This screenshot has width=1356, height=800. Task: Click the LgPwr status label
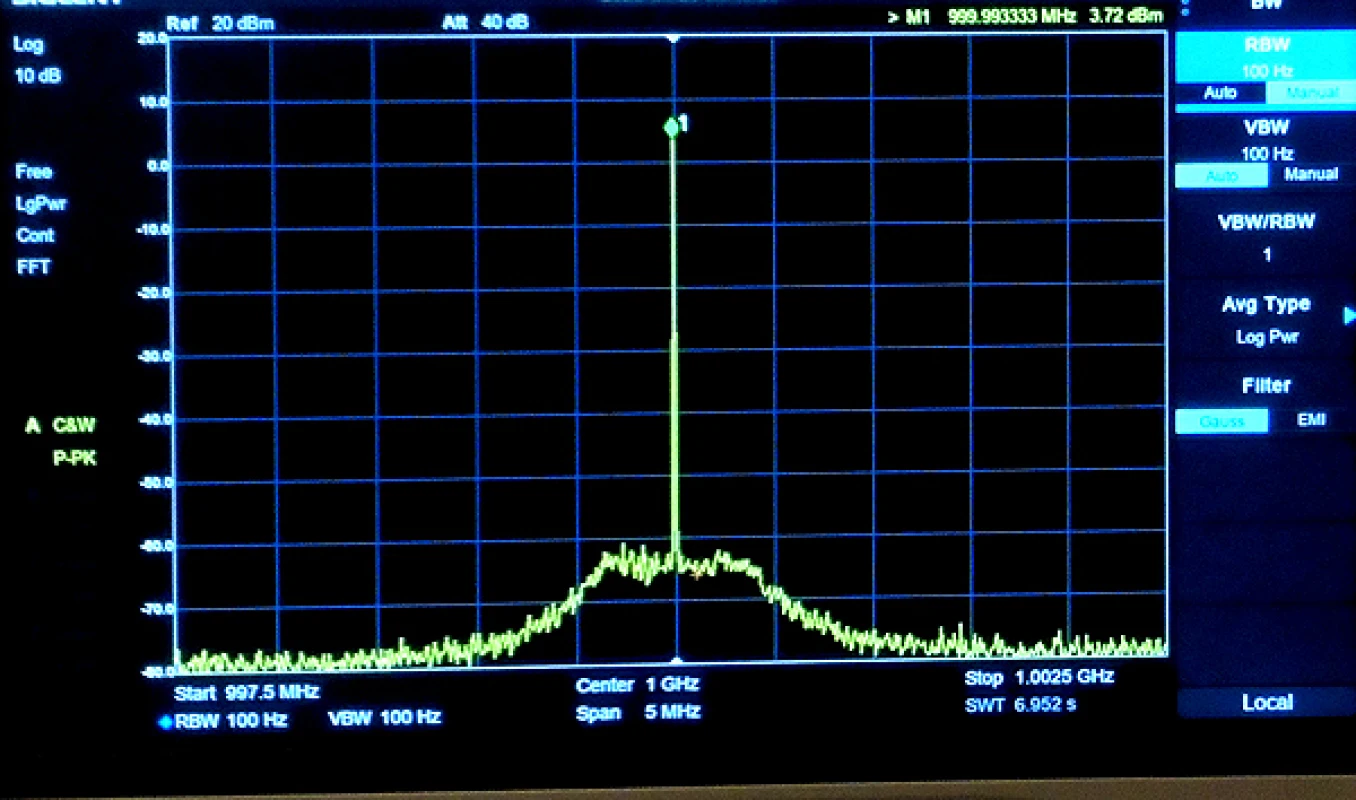(41, 204)
